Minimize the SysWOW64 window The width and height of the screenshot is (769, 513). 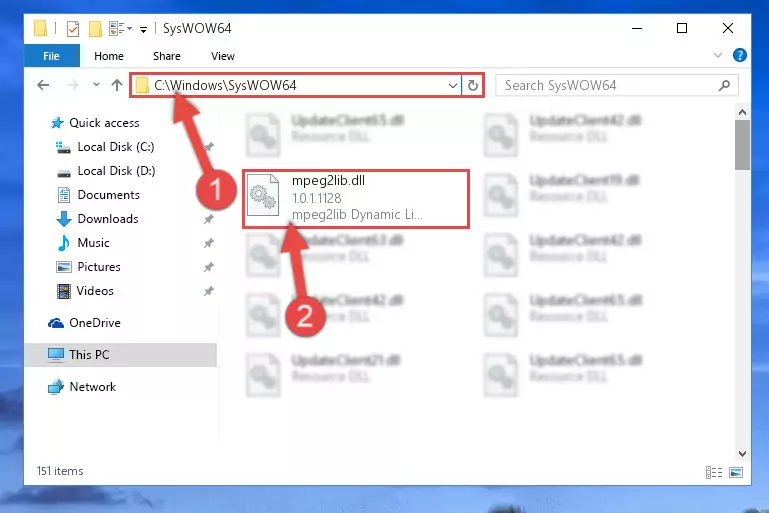[637, 28]
